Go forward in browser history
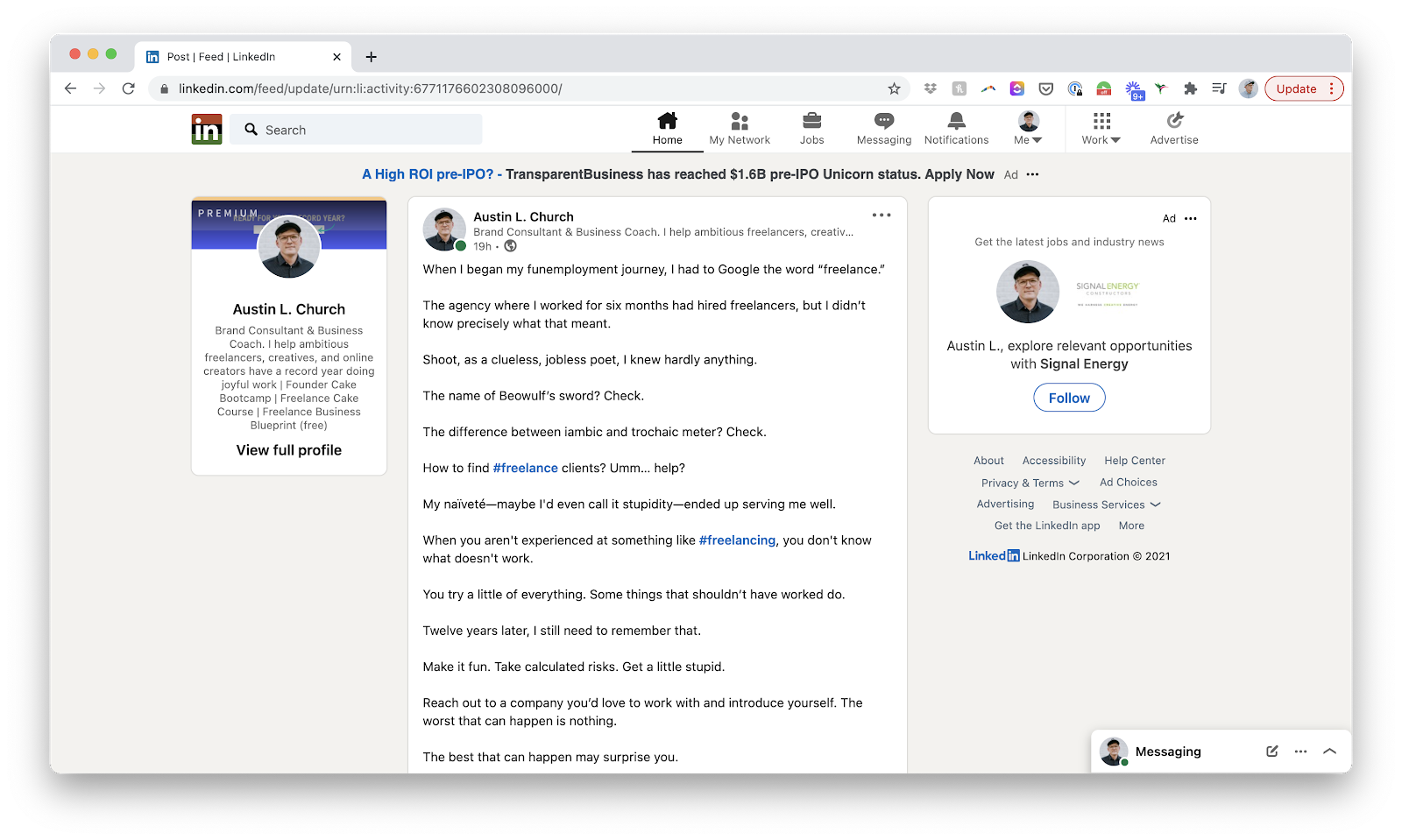 (99, 88)
